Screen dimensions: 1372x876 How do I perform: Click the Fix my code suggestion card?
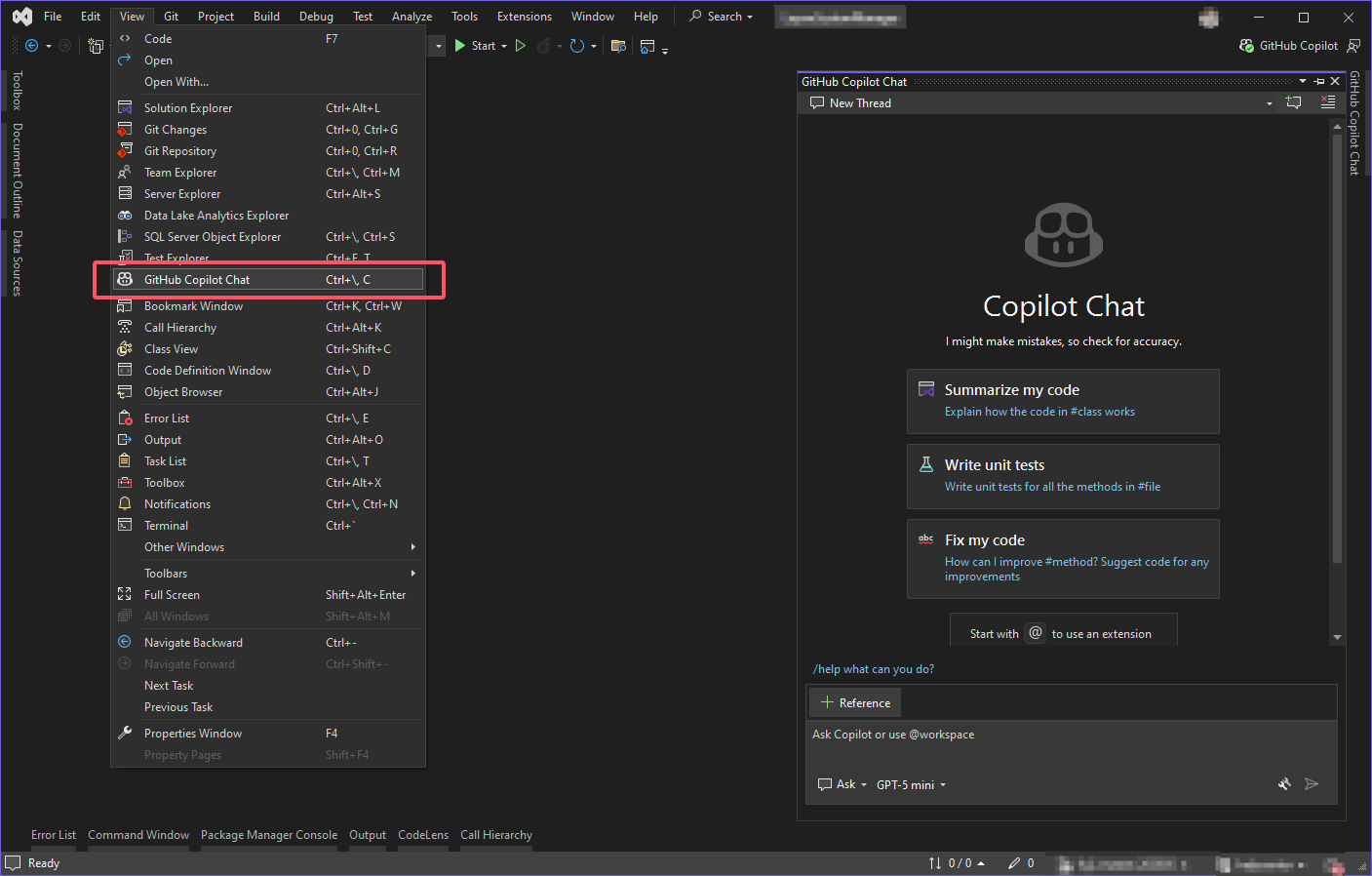pos(1063,559)
